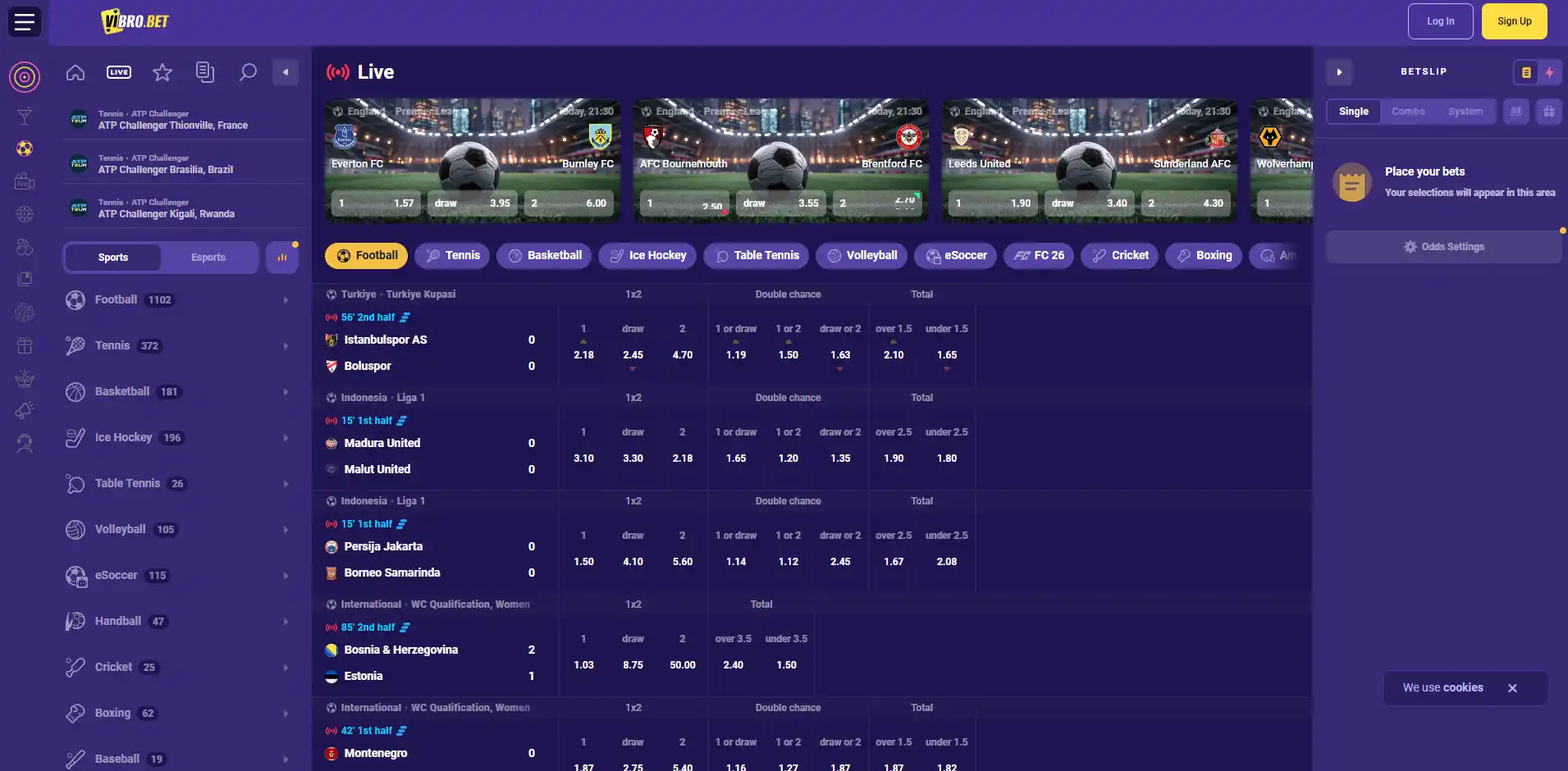Select the Combo bet type tab
Image resolution: width=1568 pixels, height=771 pixels.
(1408, 112)
